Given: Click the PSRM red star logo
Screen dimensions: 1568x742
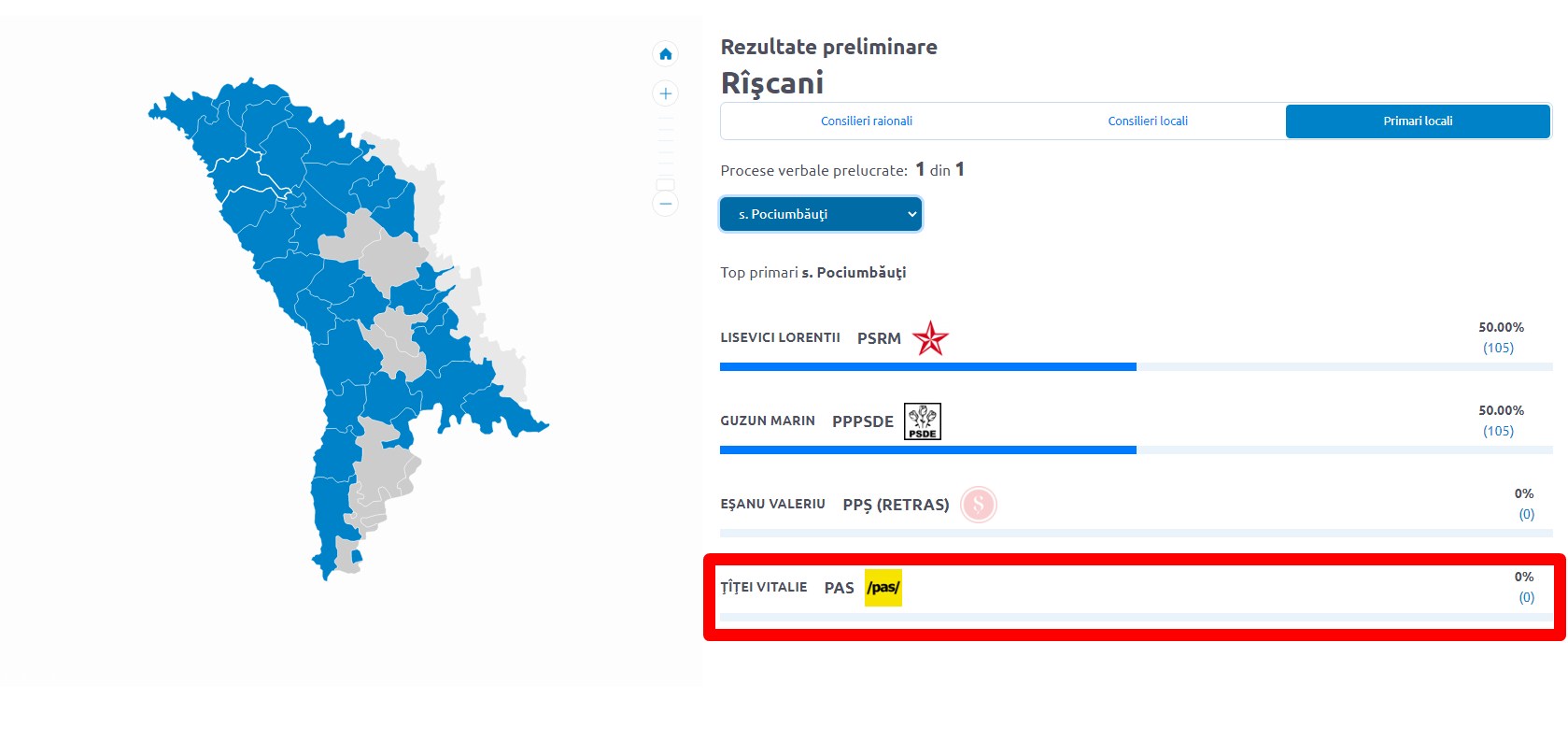Looking at the screenshot, I should click(x=929, y=338).
